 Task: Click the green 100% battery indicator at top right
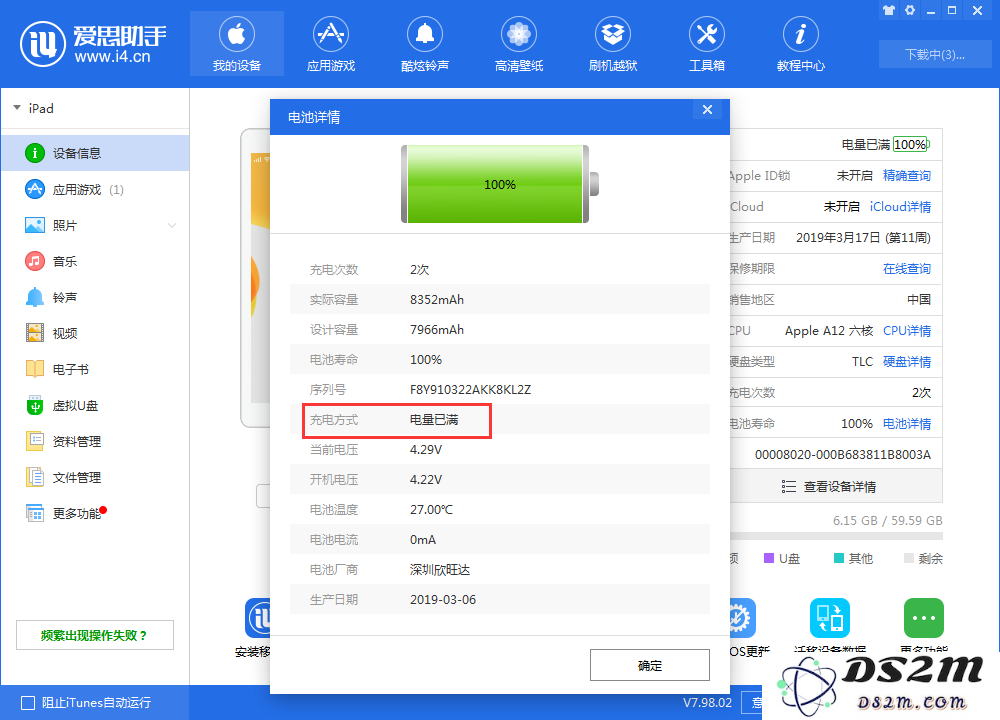911,144
